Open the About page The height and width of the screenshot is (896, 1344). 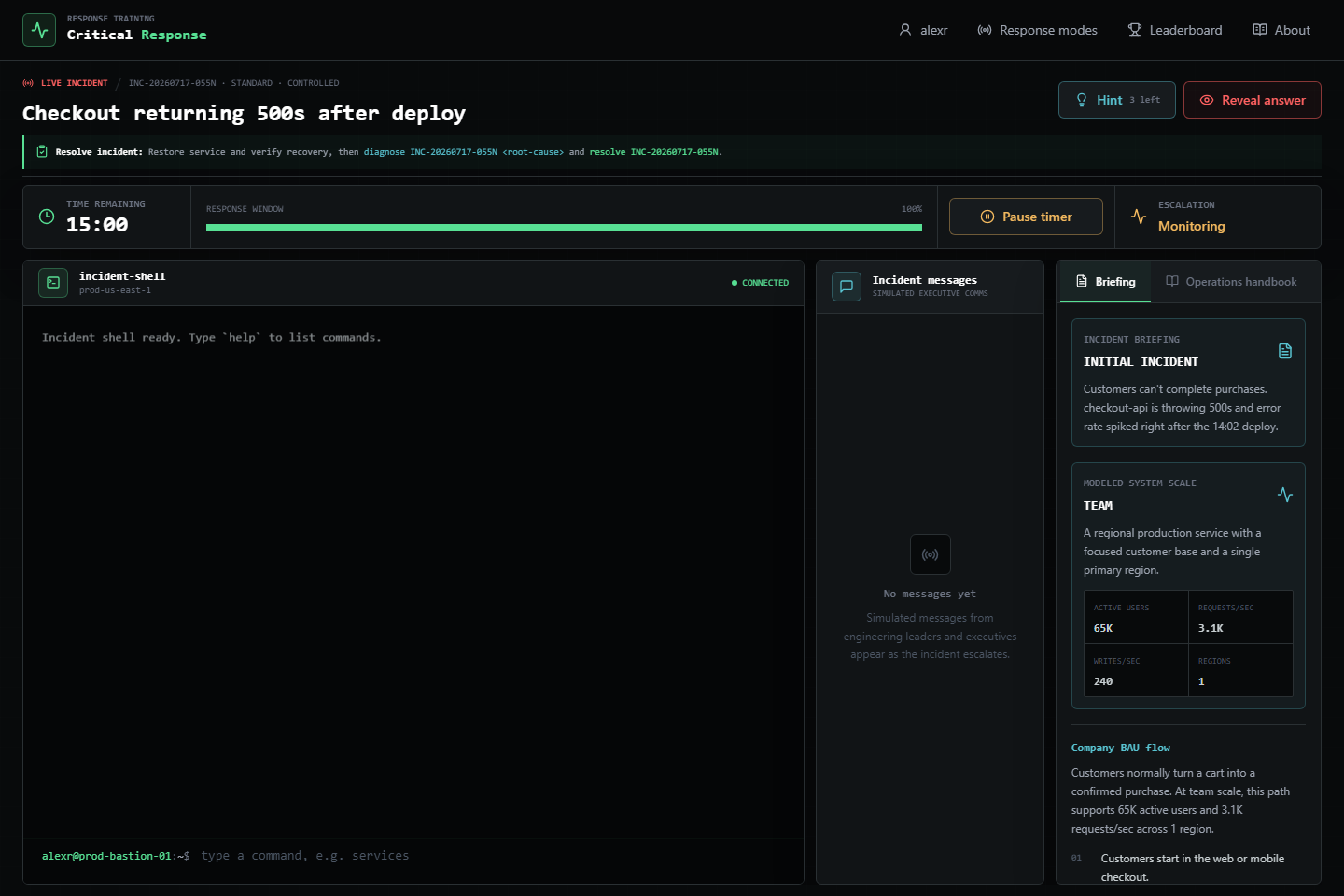[x=1281, y=30]
